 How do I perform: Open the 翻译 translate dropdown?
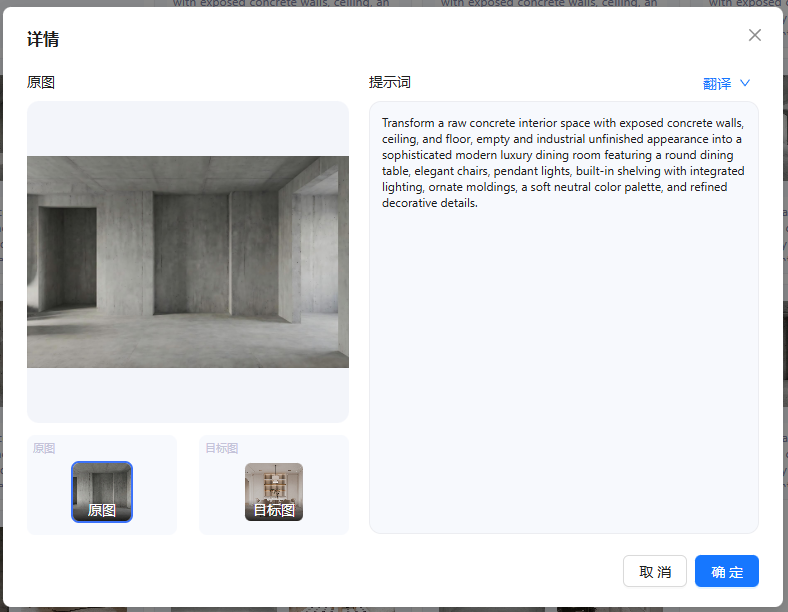[x=726, y=83]
